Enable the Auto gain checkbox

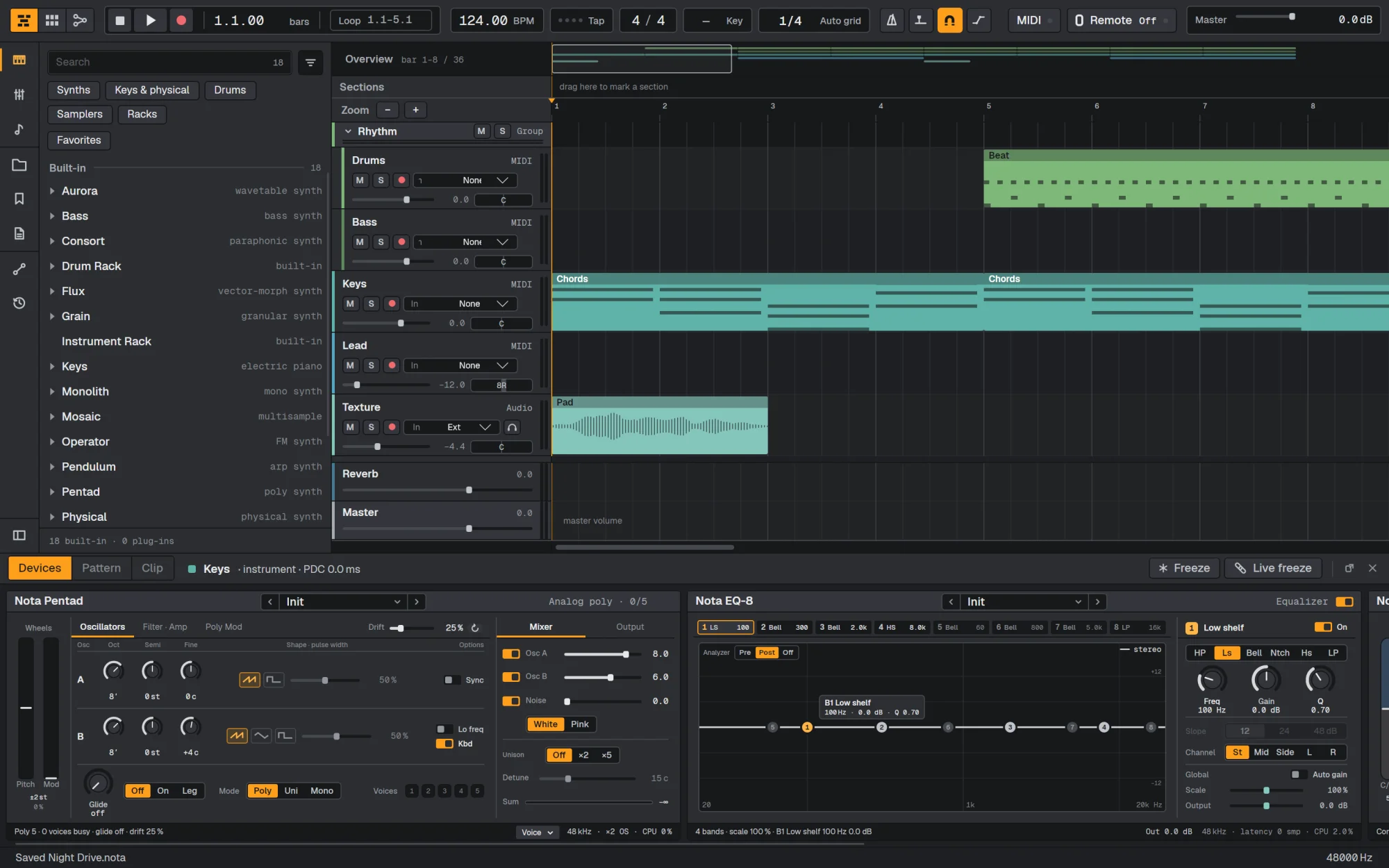click(x=1295, y=774)
